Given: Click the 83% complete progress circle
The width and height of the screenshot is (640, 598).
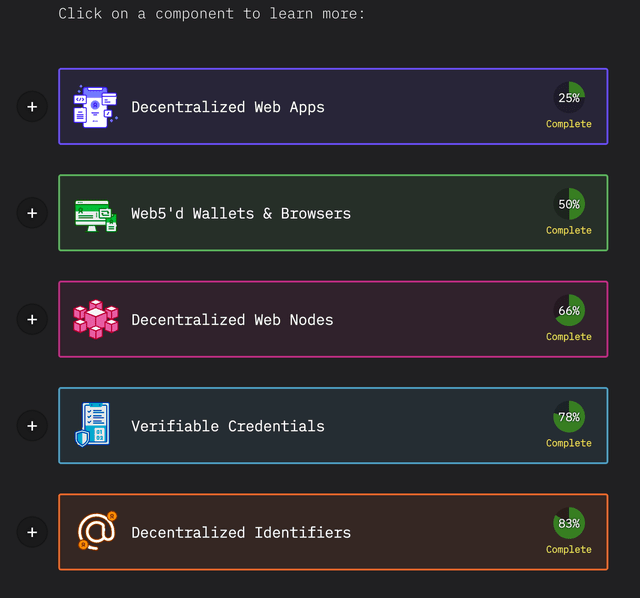Looking at the screenshot, I should pos(569,523).
